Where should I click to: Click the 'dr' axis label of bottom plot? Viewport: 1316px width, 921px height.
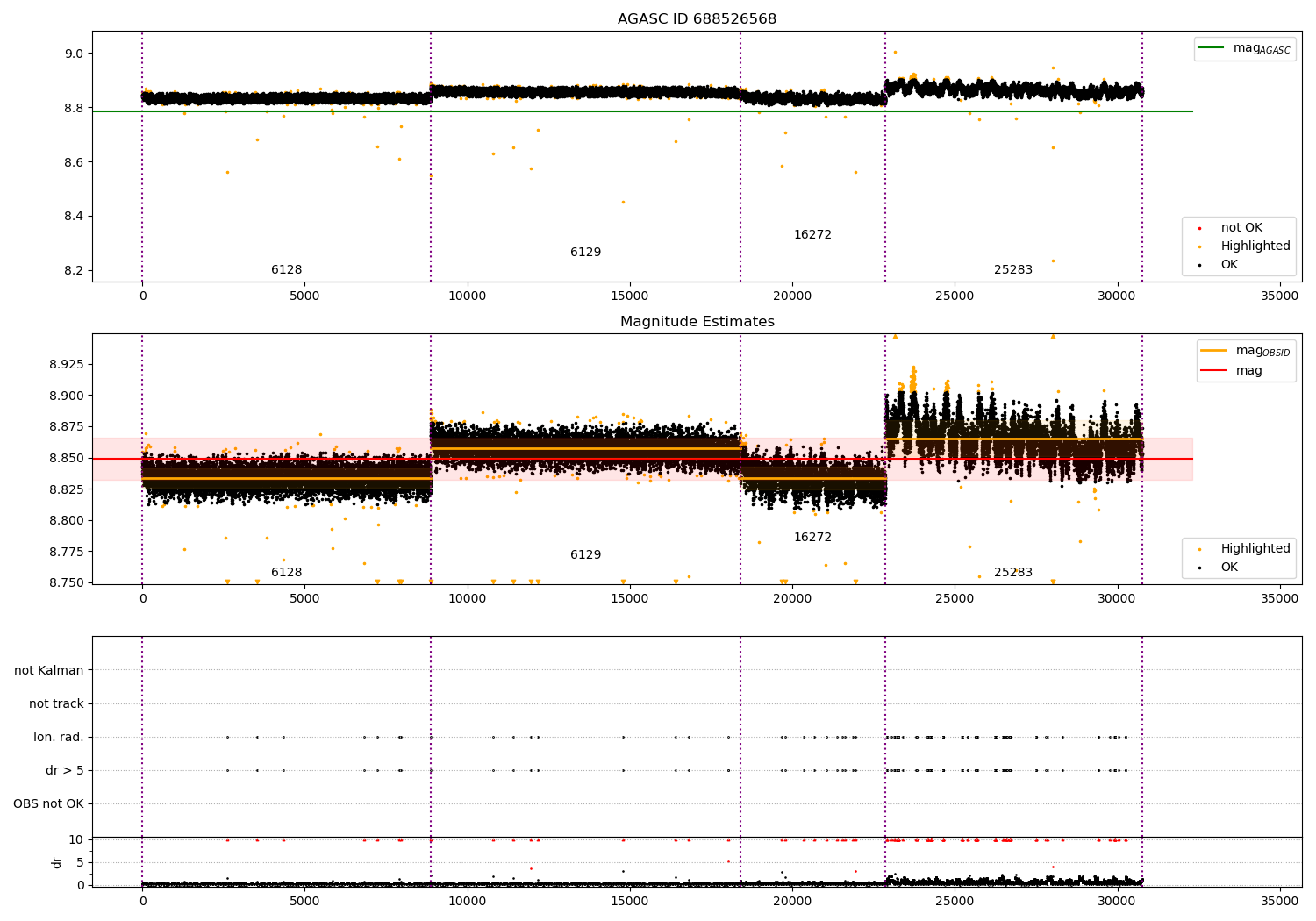56,862
